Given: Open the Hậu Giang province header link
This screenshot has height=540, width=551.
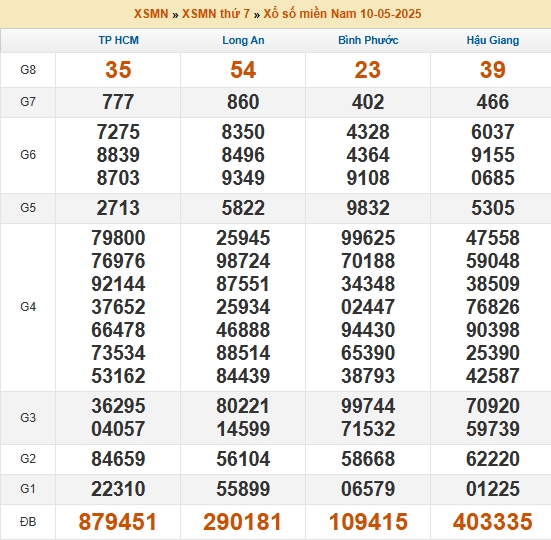Looking at the screenshot, I should pyautogui.click(x=493, y=40).
